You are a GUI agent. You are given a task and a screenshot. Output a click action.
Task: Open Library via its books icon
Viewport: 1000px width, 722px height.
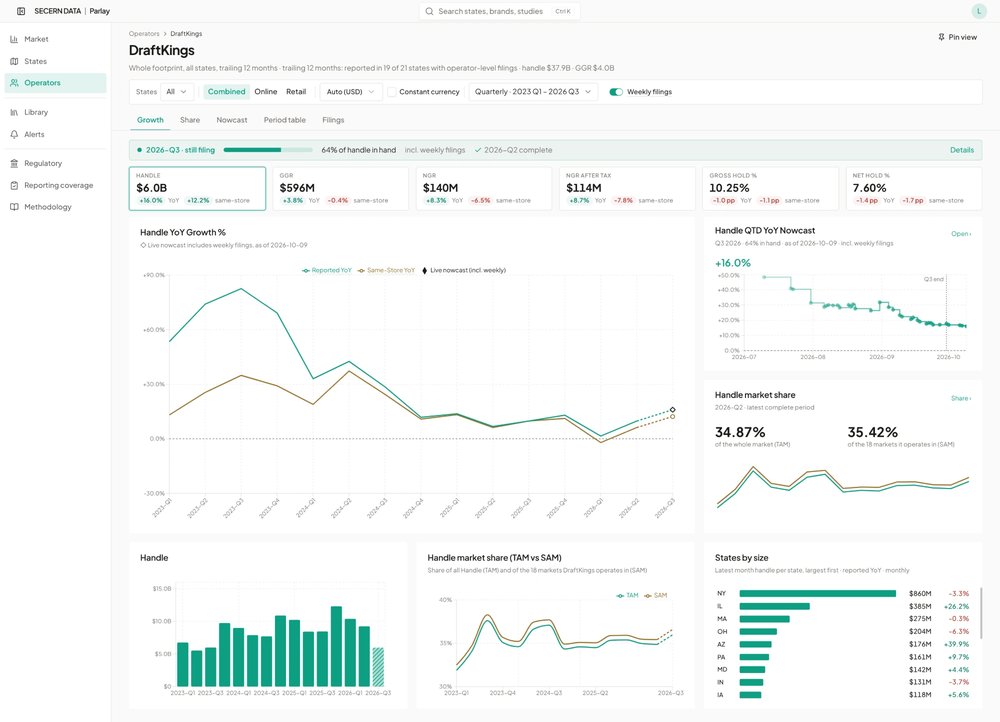(x=14, y=112)
